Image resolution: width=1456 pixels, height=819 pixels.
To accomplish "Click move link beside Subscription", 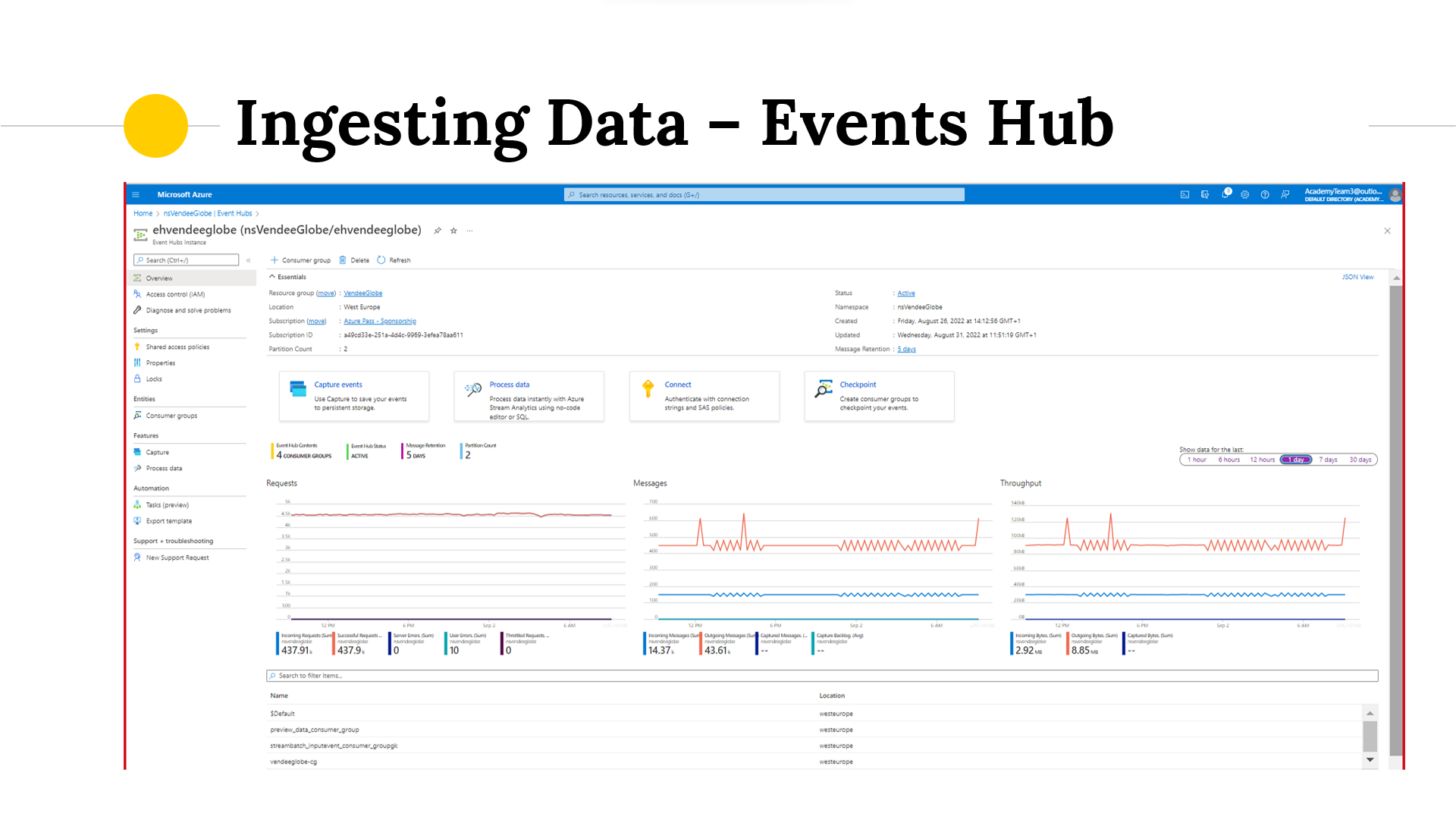I will tap(317, 322).
